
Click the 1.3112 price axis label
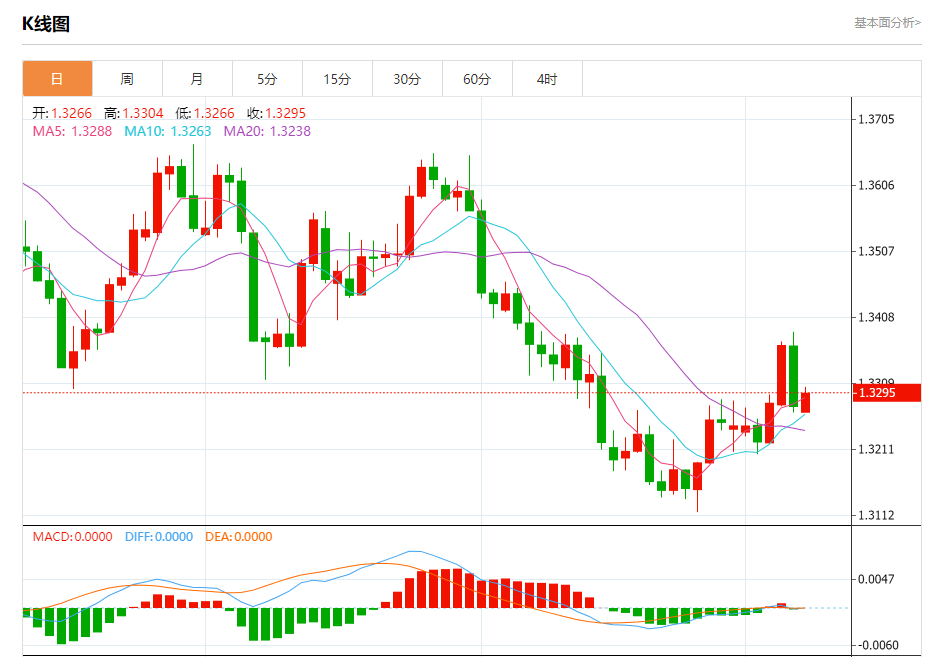point(876,515)
